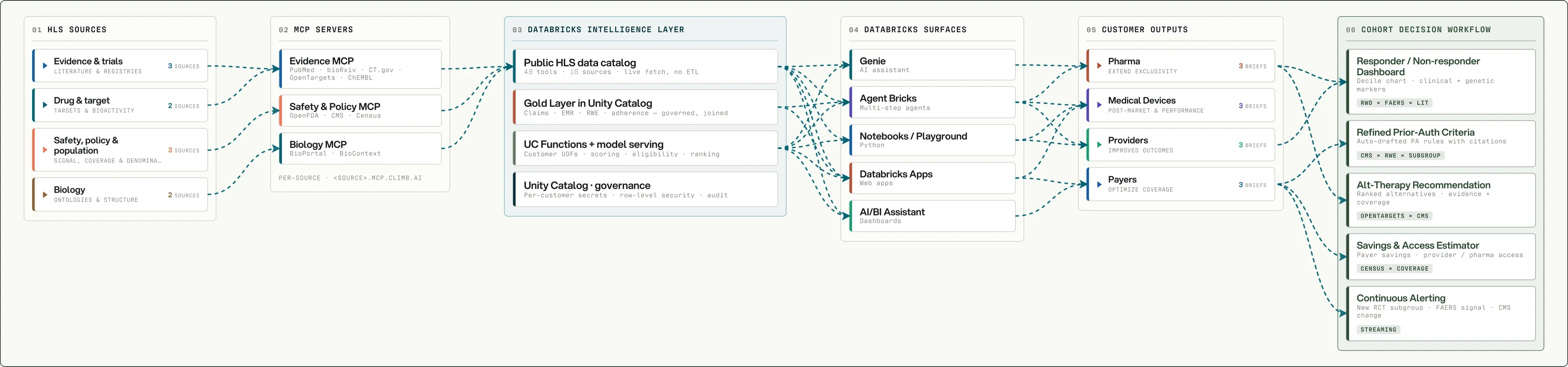Select the Safety & Policy MCP card
This screenshot has height=367, width=1568.
click(360, 111)
